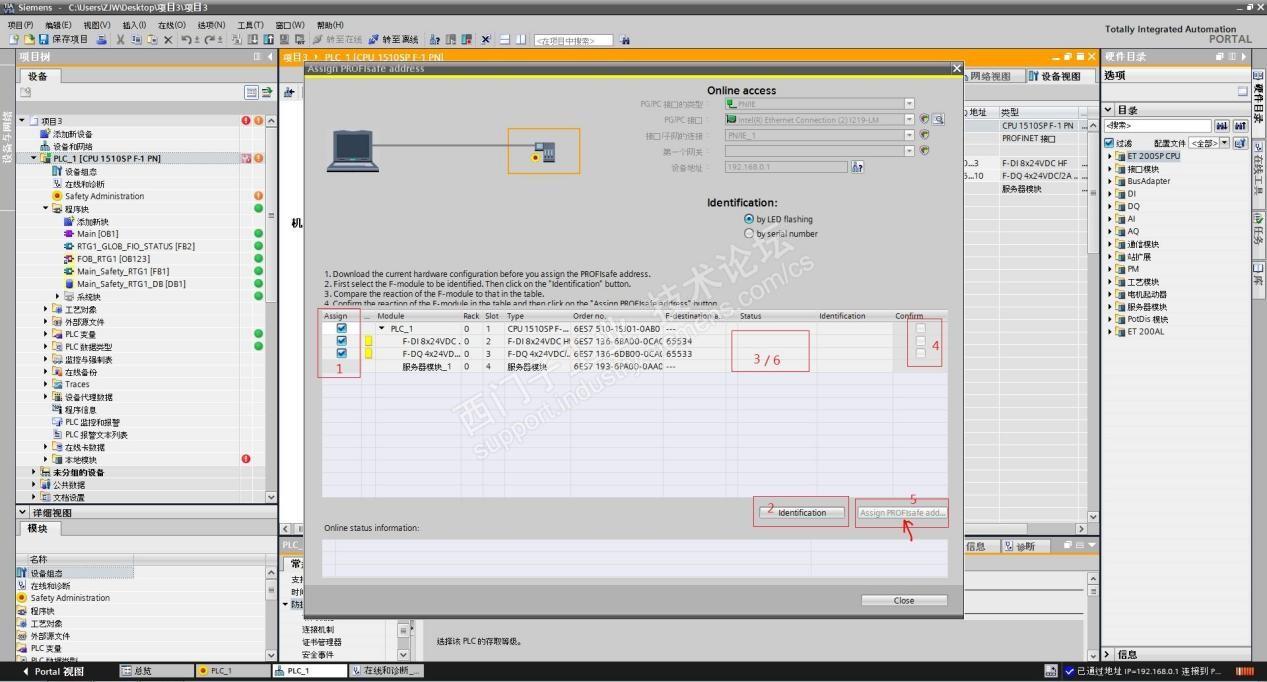Uncheck Assign checkbox for F-DI 8x24VDC row
The width and height of the screenshot is (1267, 682).
tap(342, 341)
